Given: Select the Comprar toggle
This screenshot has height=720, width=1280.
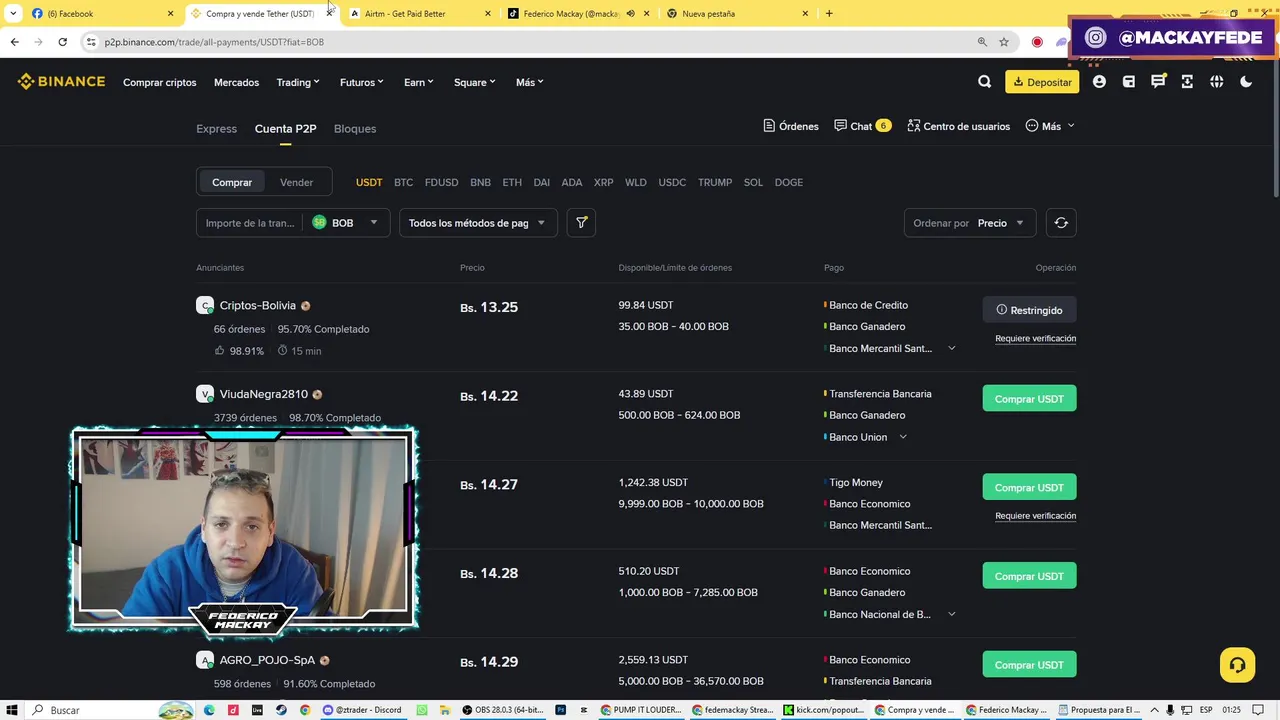Looking at the screenshot, I should (232, 182).
